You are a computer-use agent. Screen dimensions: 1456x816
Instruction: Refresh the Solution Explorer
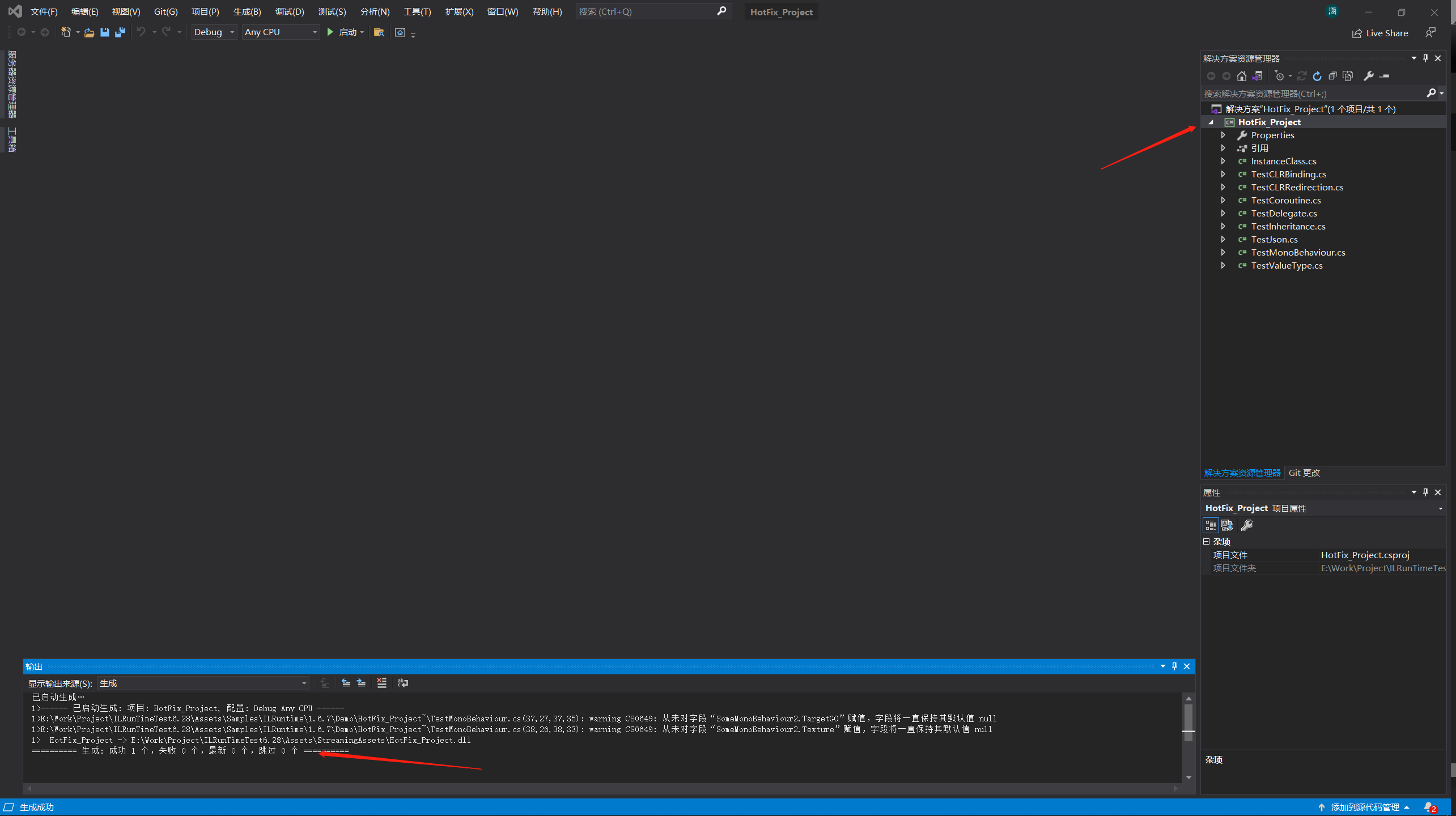(x=1316, y=75)
